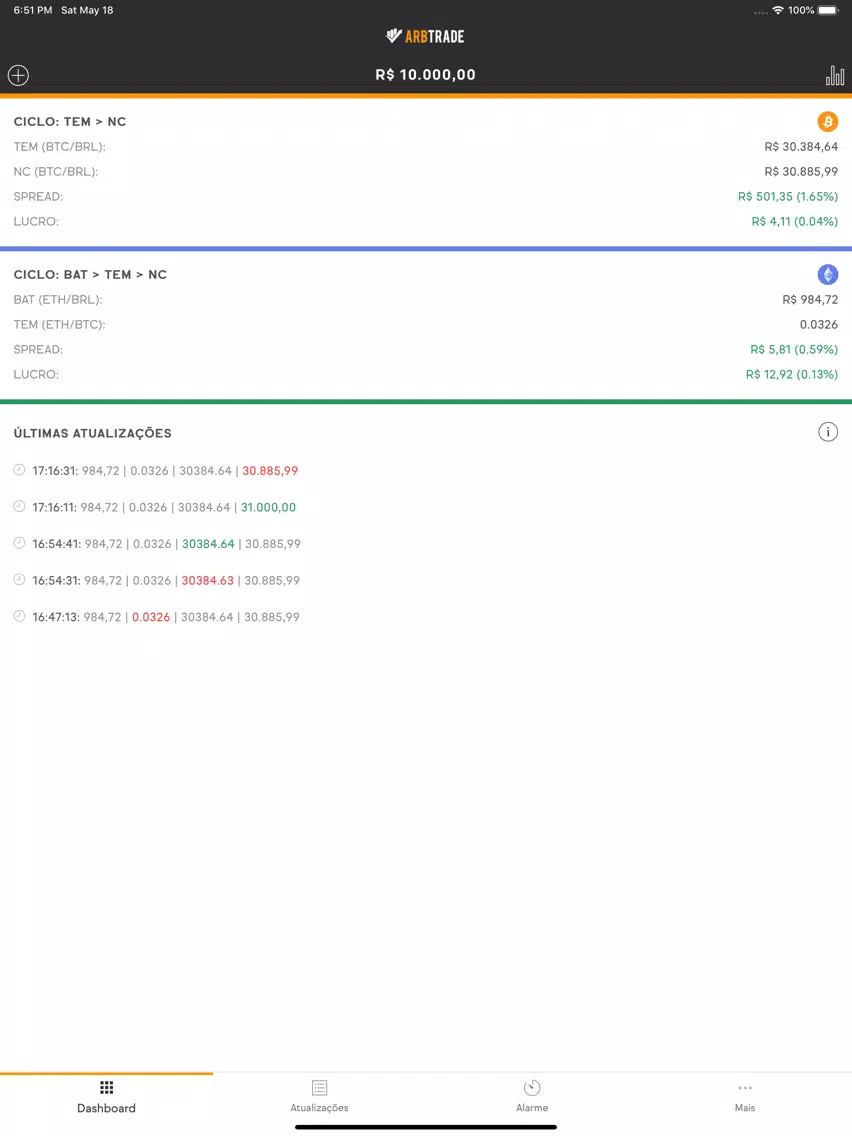The height and width of the screenshot is (1136, 852).
Task: Tap the orange Bitcoin coin icon
Action: point(827,122)
